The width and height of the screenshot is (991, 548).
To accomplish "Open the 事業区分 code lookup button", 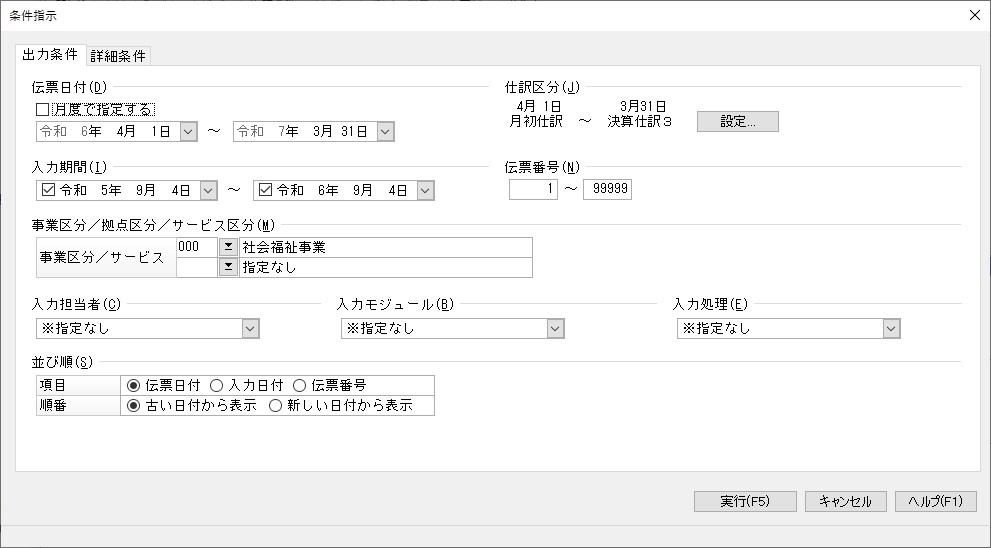I will (x=227, y=247).
